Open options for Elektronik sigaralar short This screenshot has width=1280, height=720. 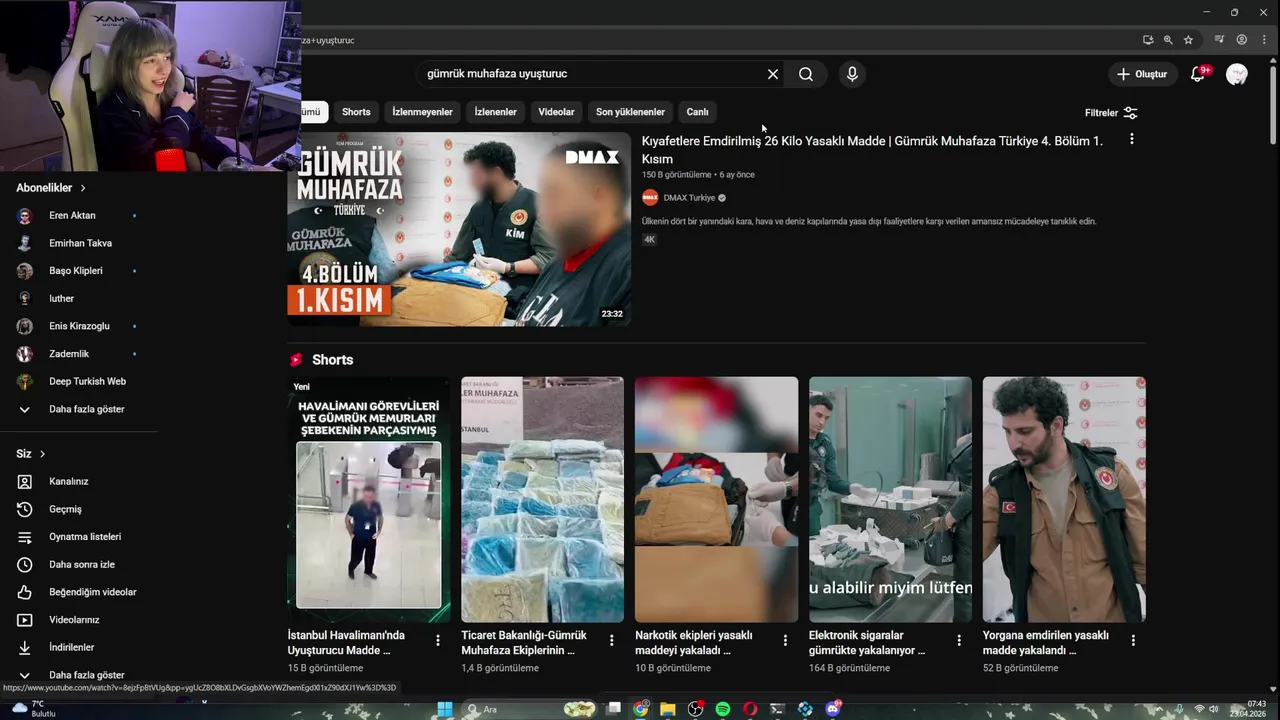tap(959, 640)
